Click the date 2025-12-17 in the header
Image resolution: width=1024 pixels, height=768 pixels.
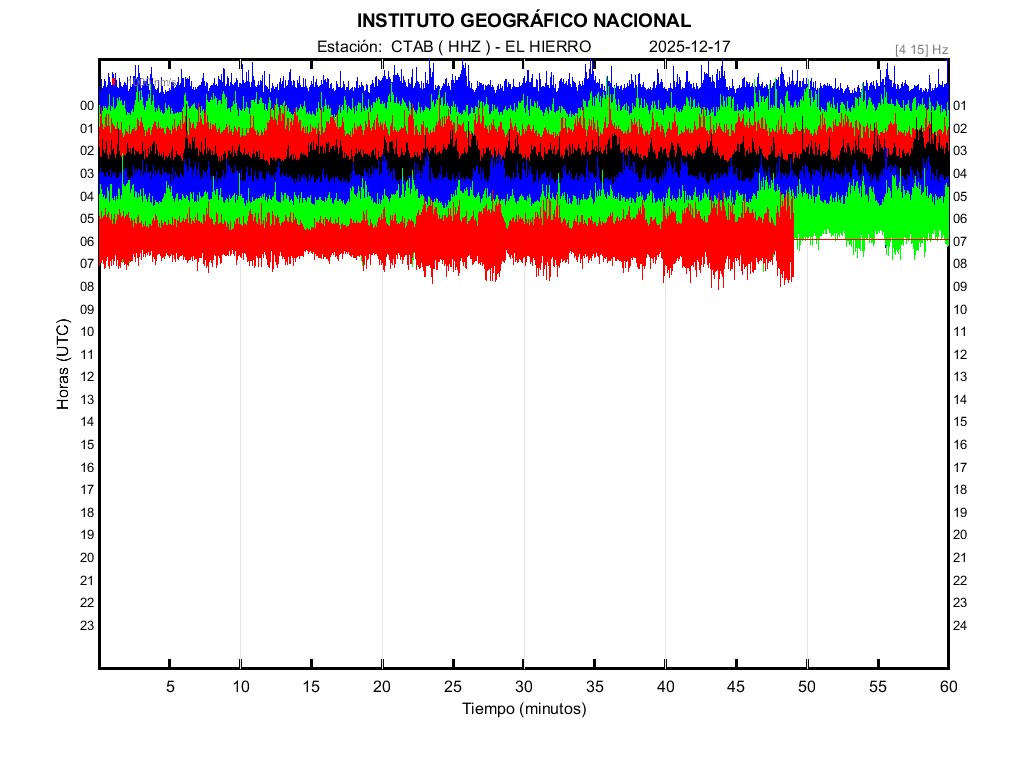pyautogui.click(x=690, y=47)
